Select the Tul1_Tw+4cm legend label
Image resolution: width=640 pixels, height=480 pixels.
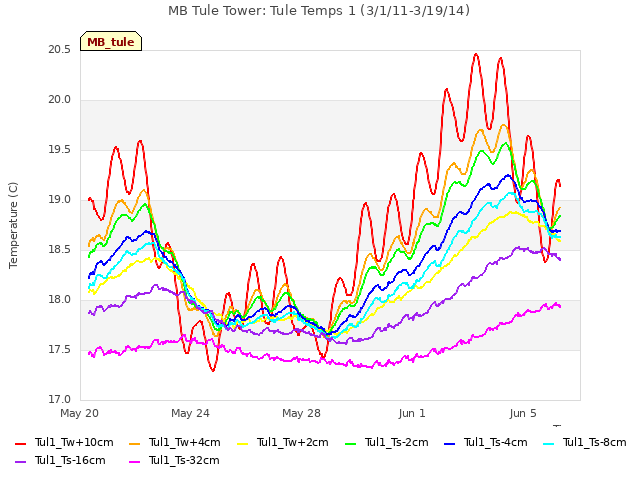[184, 442]
